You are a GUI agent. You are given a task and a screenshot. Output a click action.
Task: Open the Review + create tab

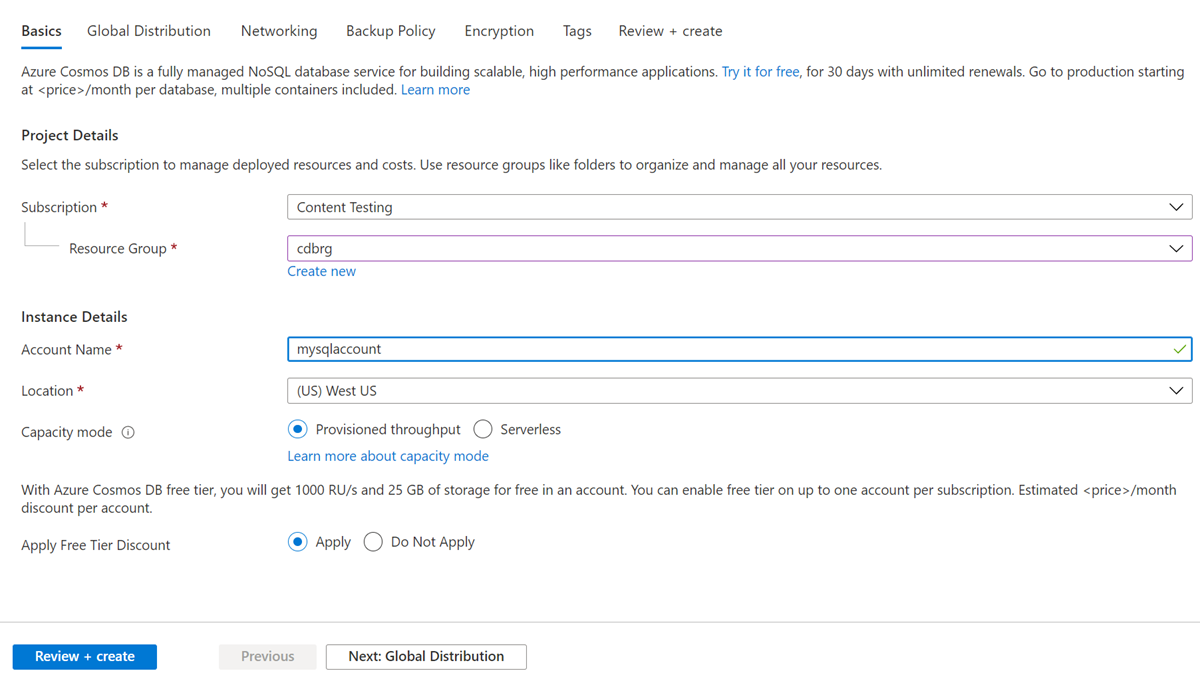pyautogui.click(x=670, y=31)
